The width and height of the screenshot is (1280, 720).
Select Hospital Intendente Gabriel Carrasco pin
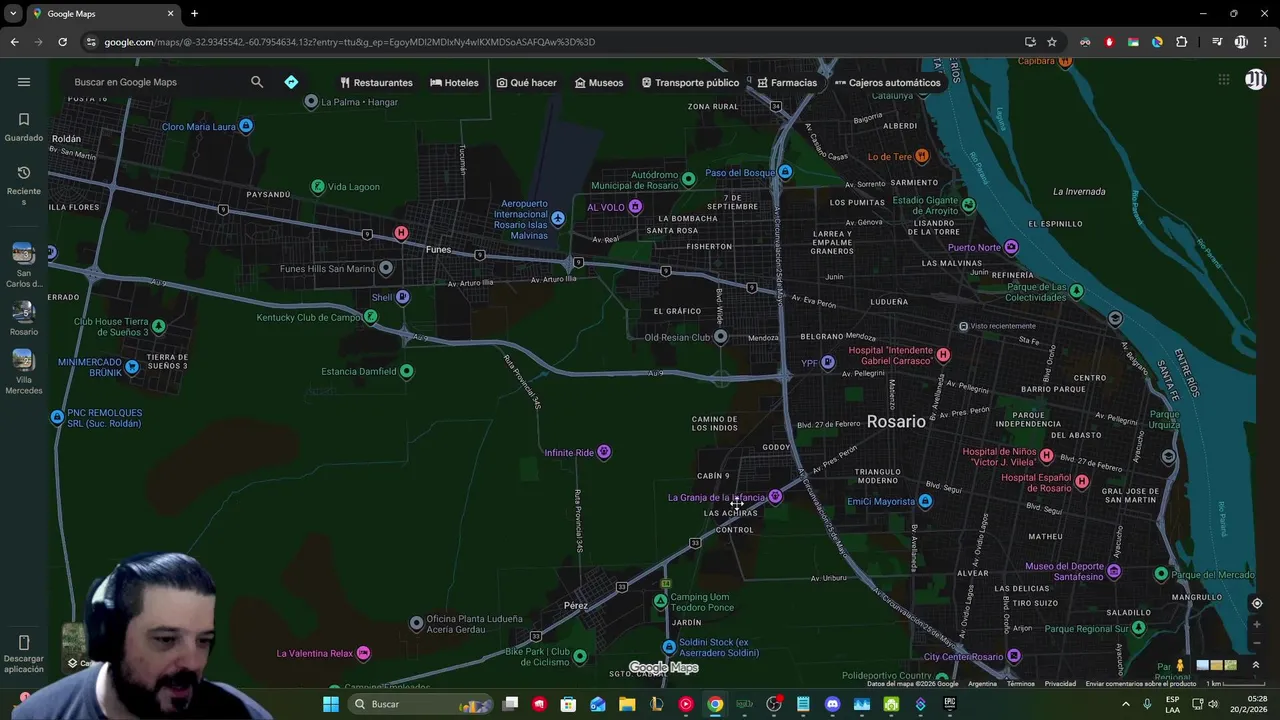(942, 355)
